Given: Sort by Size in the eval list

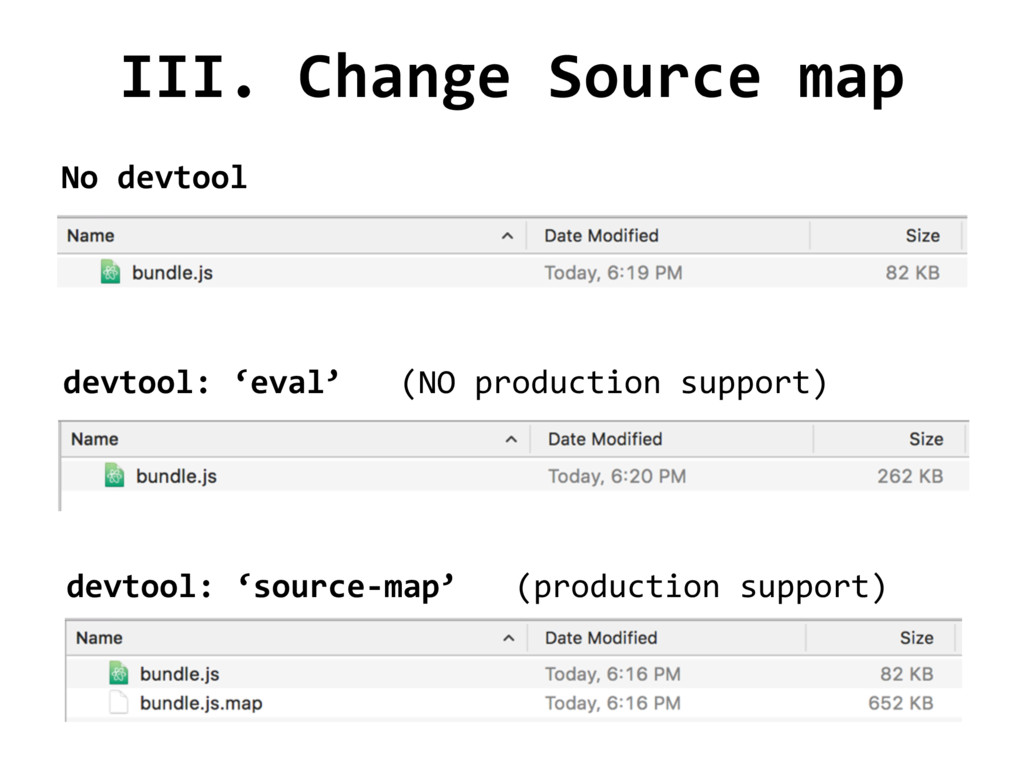Looking at the screenshot, I should (x=926, y=439).
